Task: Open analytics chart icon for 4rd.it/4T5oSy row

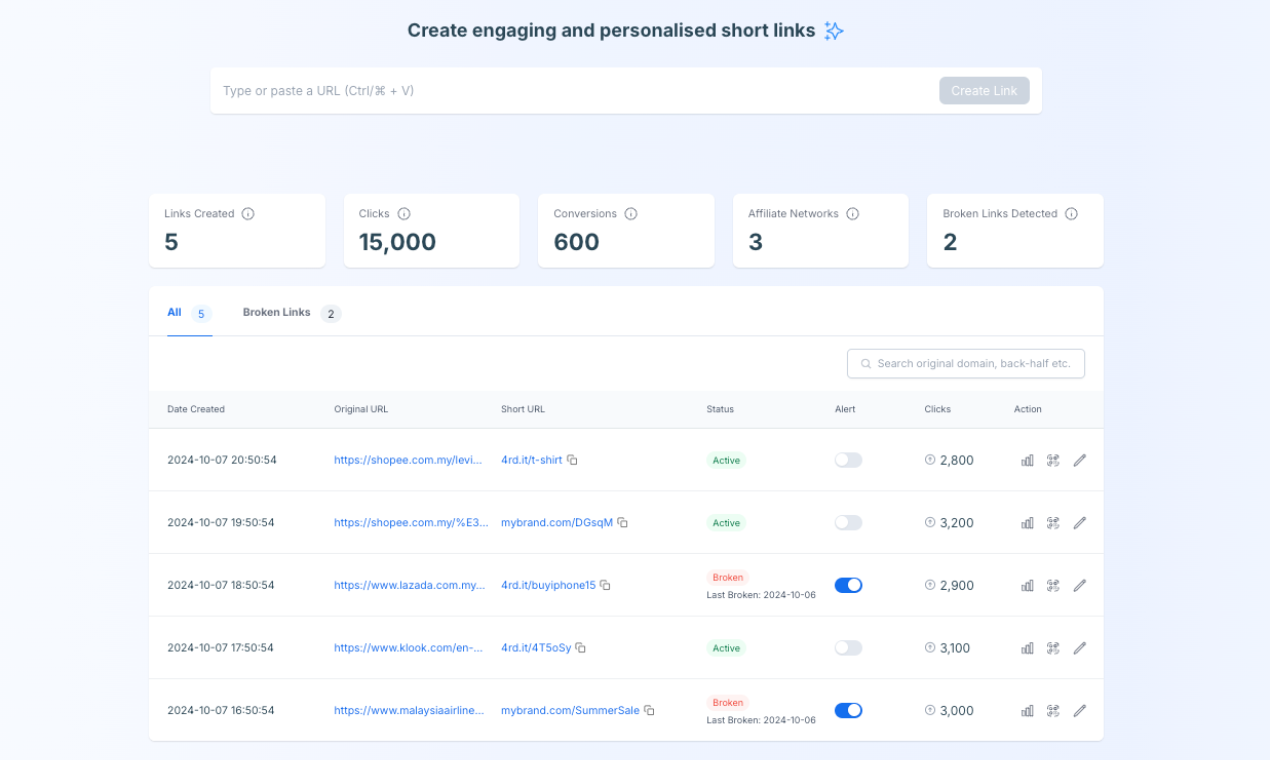Action: (1027, 648)
